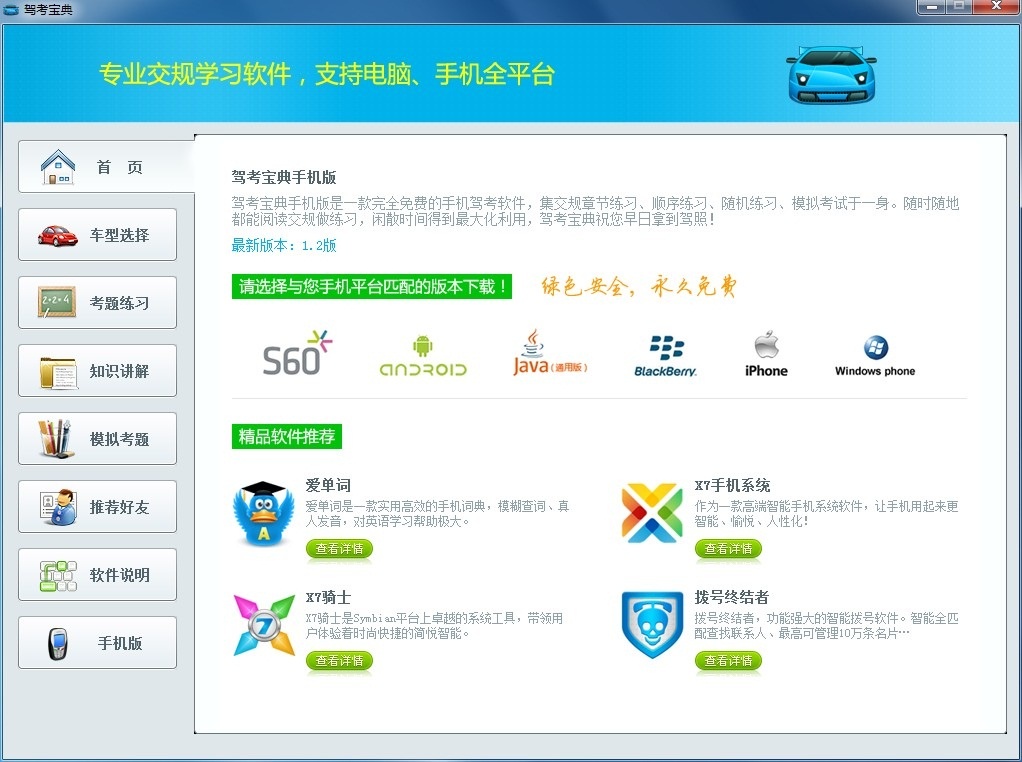1022x762 pixels.
Task: Choose the Windows phone logo
Action: point(875,356)
